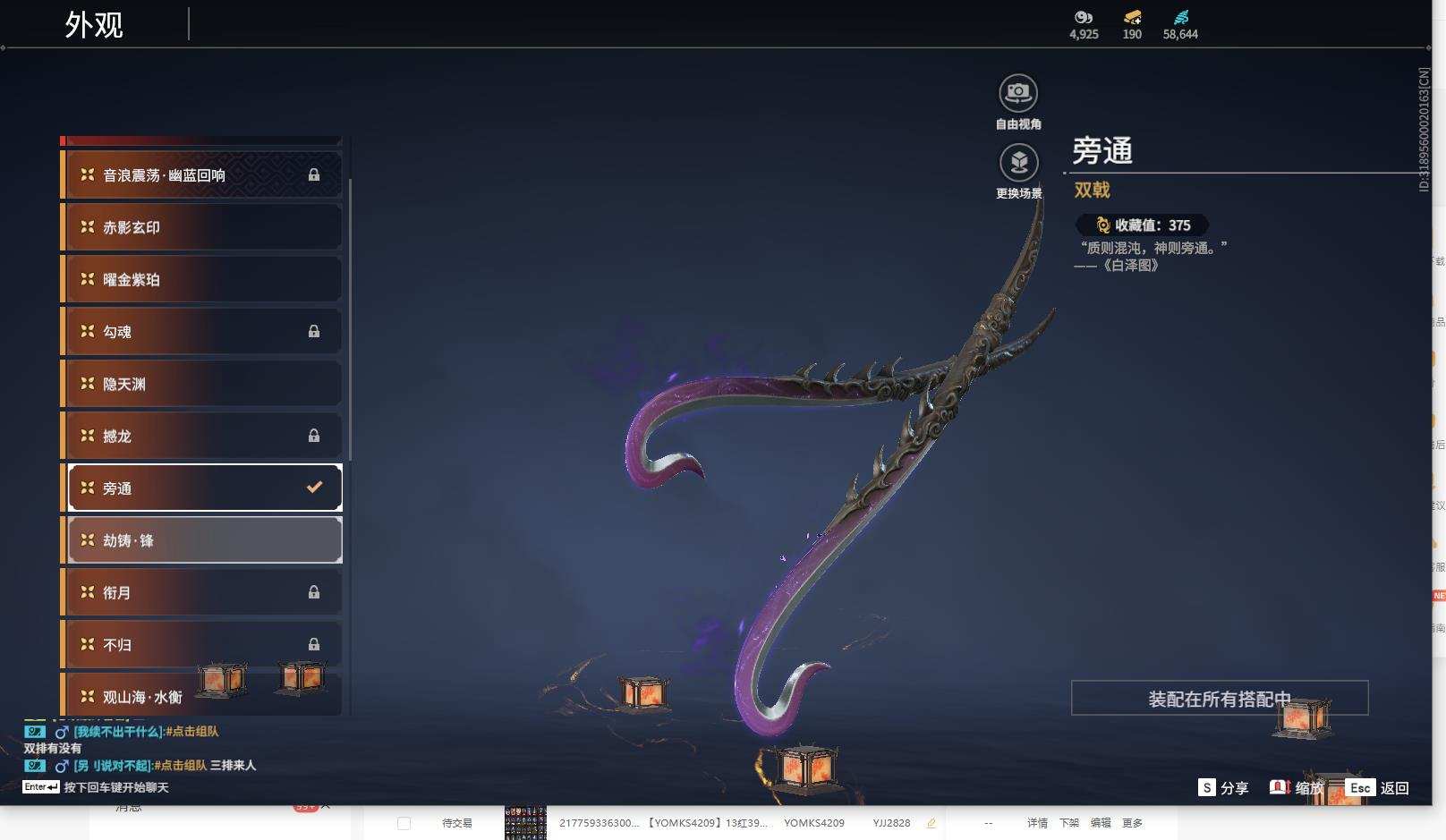Click the #点击组队 link from 说对不起

click(x=180, y=766)
